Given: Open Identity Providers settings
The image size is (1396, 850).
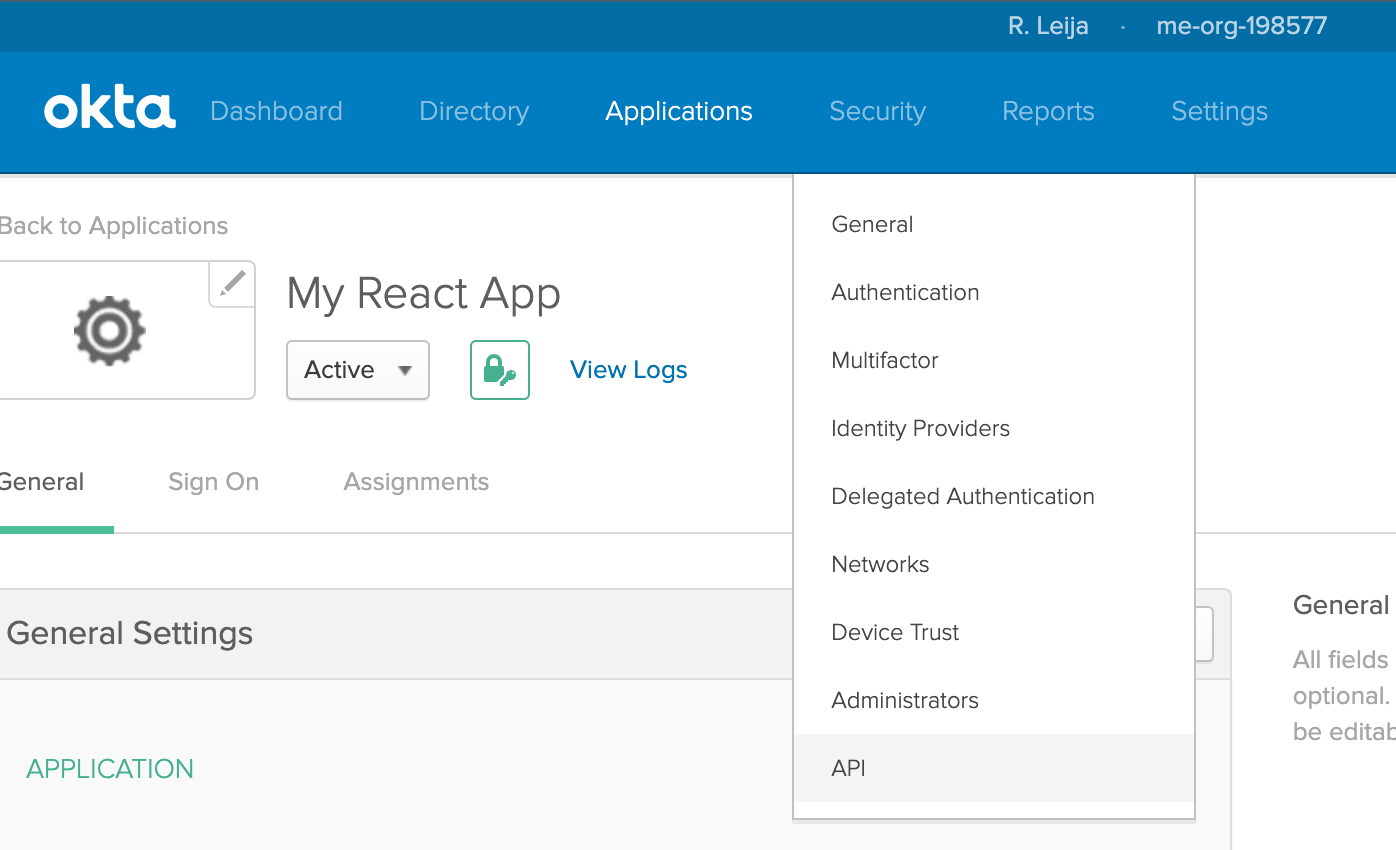Looking at the screenshot, I should 920,428.
